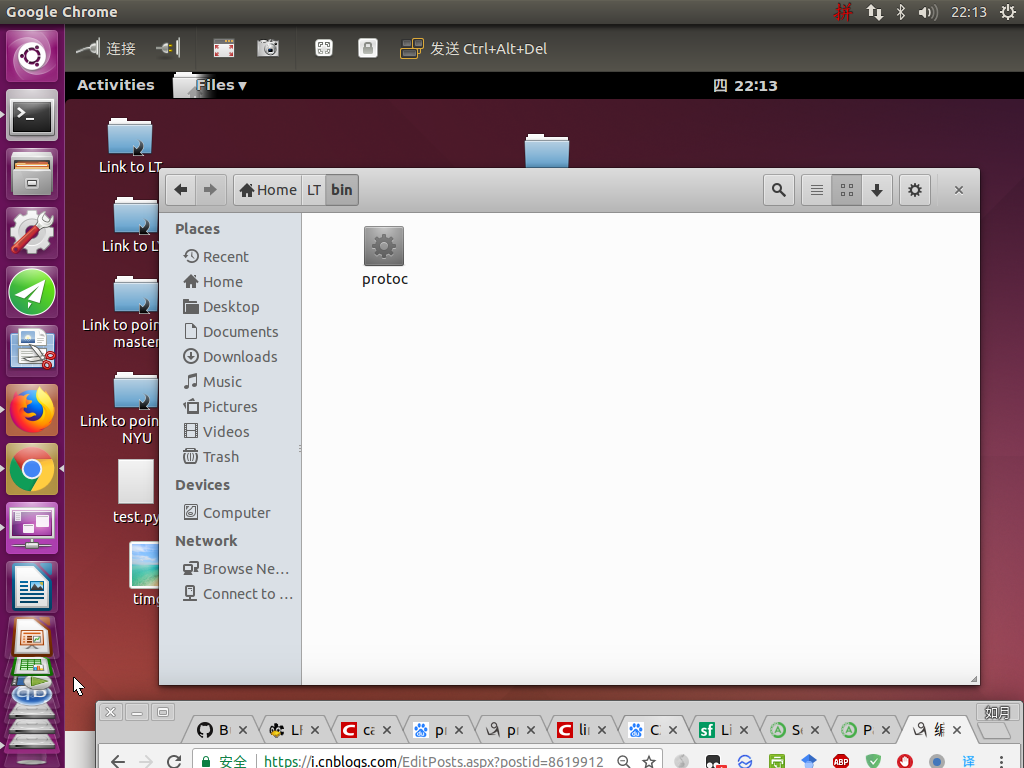The width and height of the screenshot is (1024, 768).
Task: Open Home in Places sidebar
Action: pyautogui.click(x=231, y=281)
